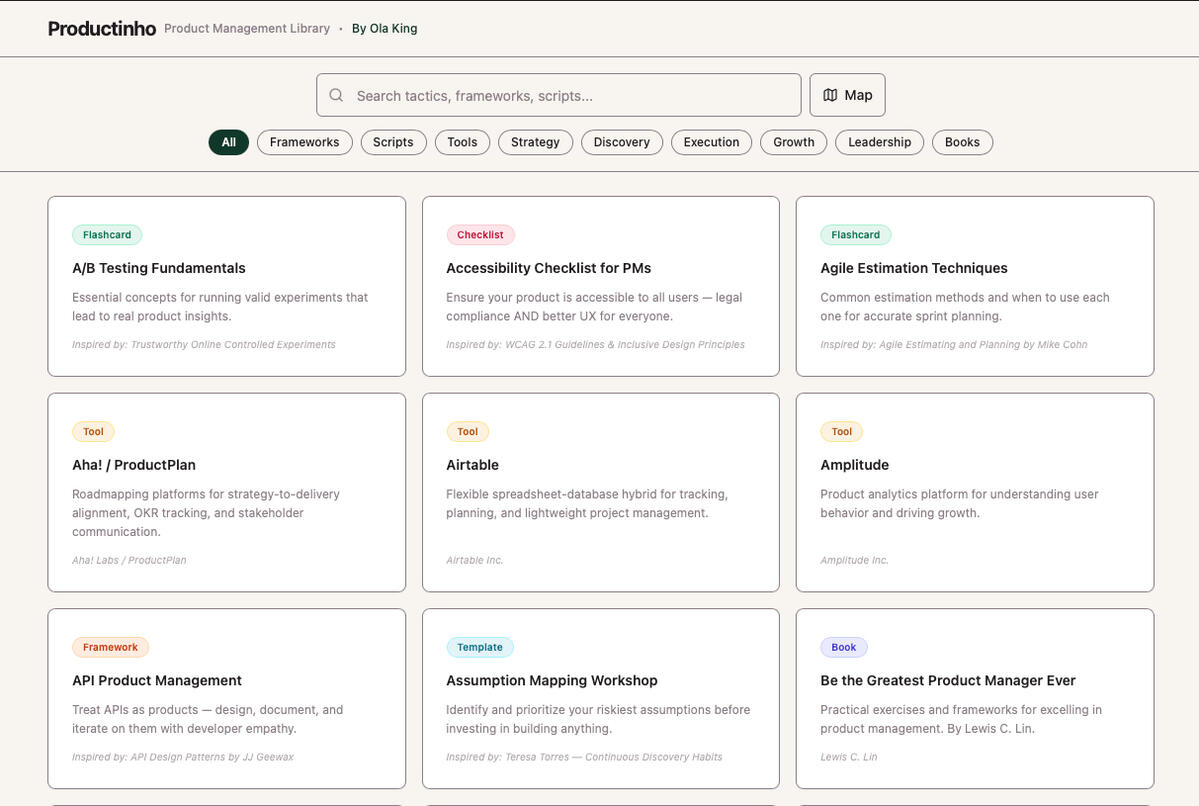Open Assumption Mapping Workshop template card
Viewport: 1199px width, 806px height.
point(600,698)
